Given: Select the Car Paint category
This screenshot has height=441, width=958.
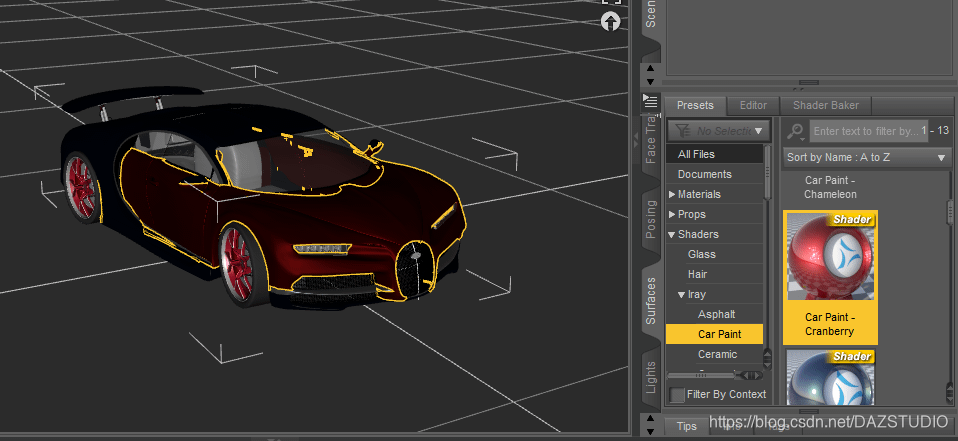Looking at the screenshot, I should [714, 334].
